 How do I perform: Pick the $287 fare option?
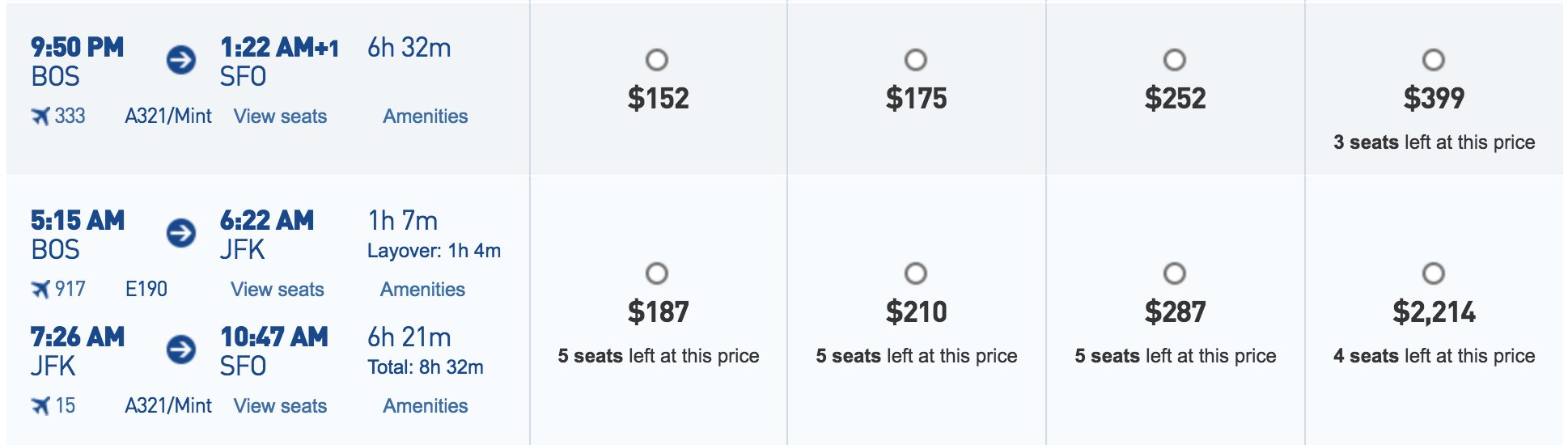pos(1175,273)
